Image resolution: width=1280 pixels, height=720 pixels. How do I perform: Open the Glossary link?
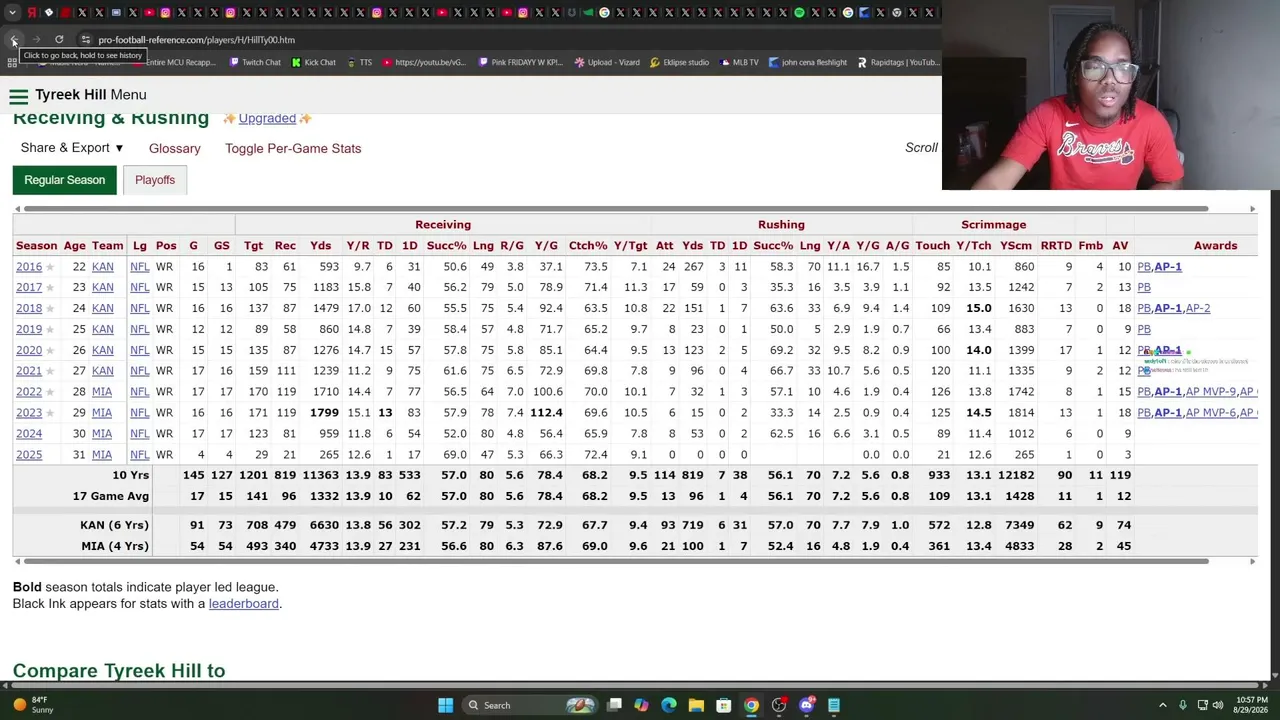[x=175, y=148]
